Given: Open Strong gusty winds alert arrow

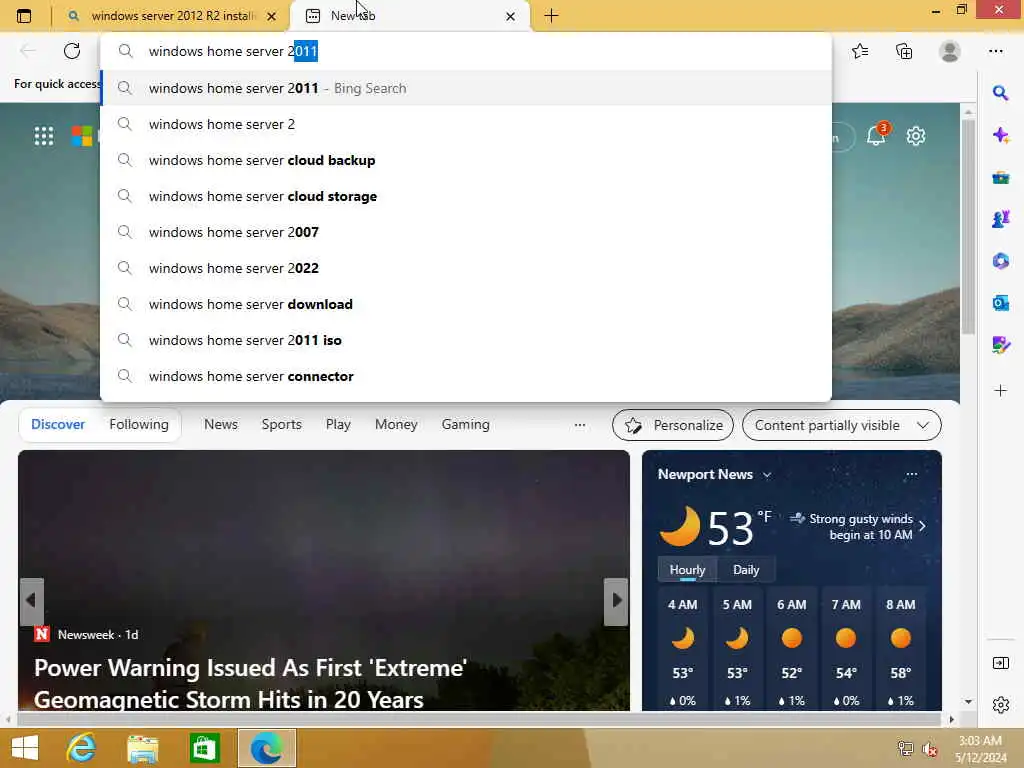Looking at the screenshot, I should tap(922, 526).
